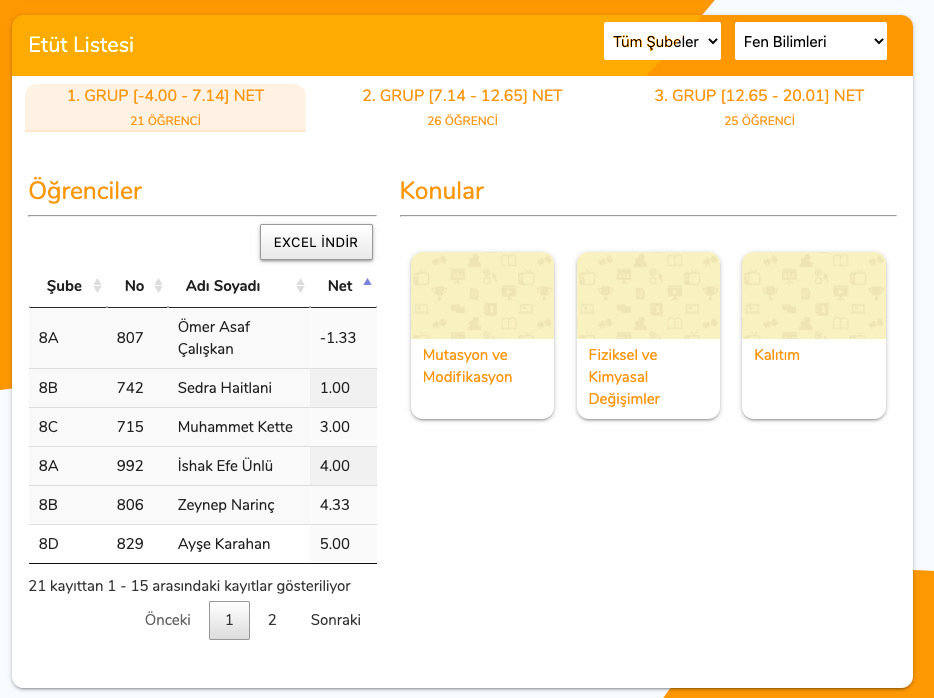Select the 1. GRUP tab
This screenshot has width=934, height=698.
pyautogui.click(x=165, y=107)
